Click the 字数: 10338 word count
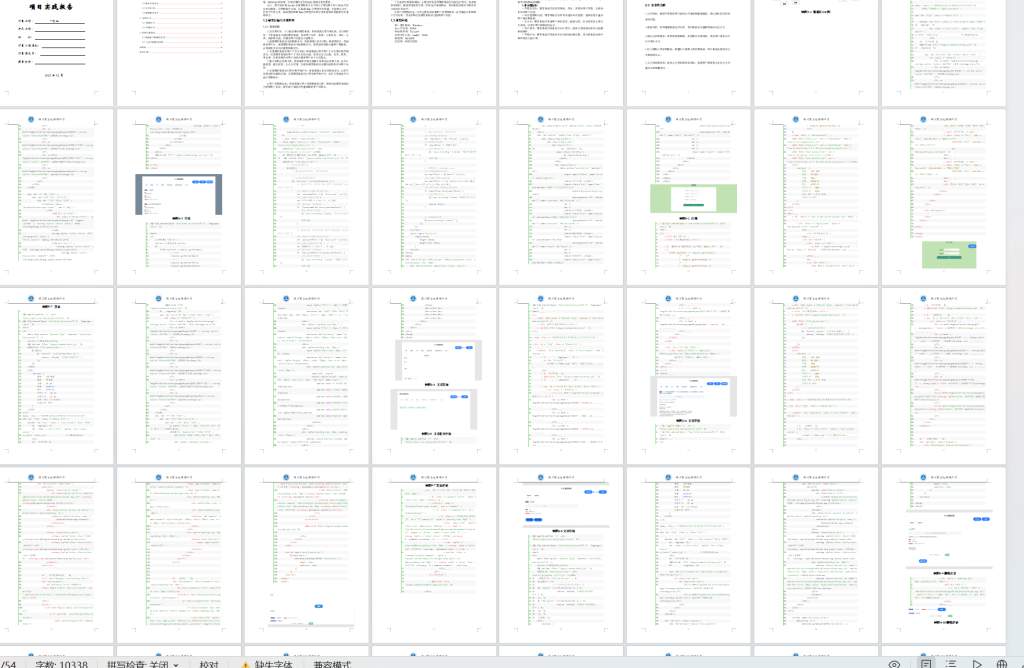The height and width of the screenshot is (668, 1024). click(61, 664)
